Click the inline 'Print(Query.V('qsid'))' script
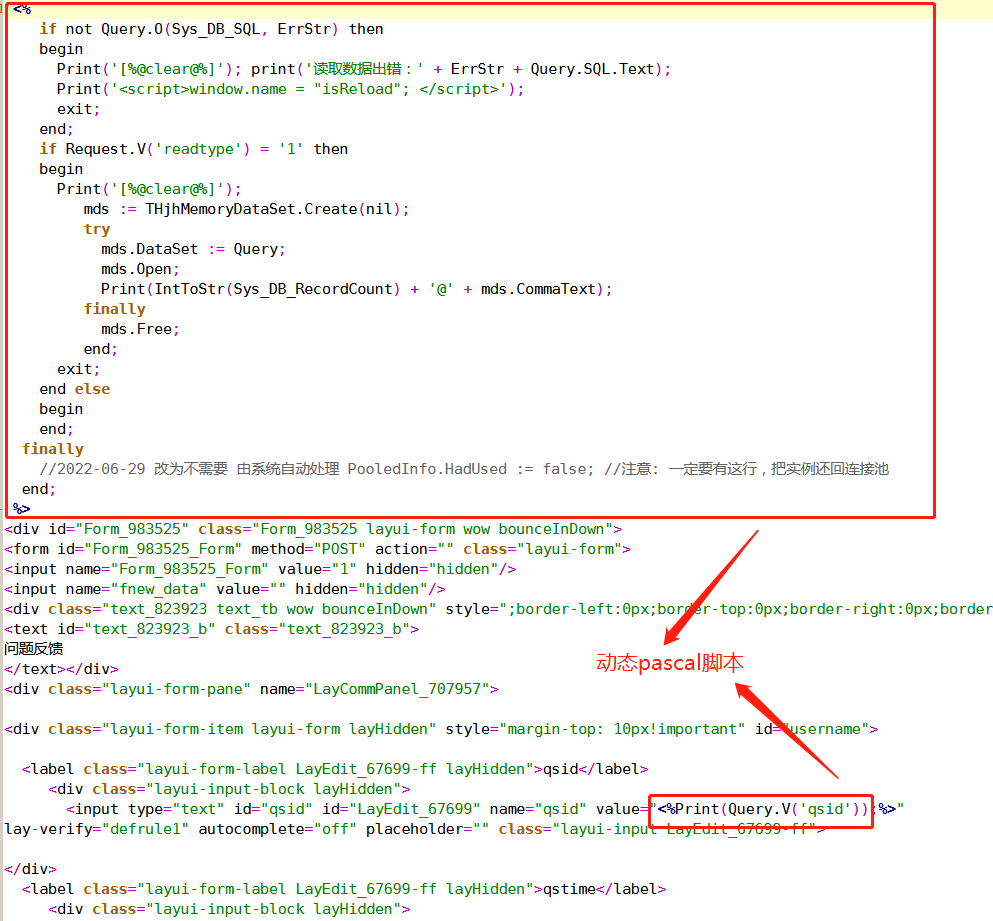The image size is (993, 921). (x=771, y=809)
